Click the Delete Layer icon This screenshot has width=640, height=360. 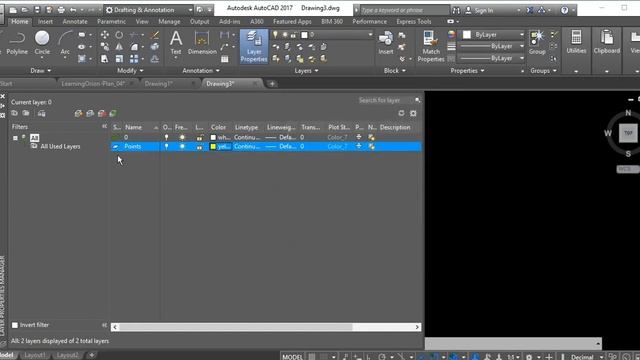[102, 113]
